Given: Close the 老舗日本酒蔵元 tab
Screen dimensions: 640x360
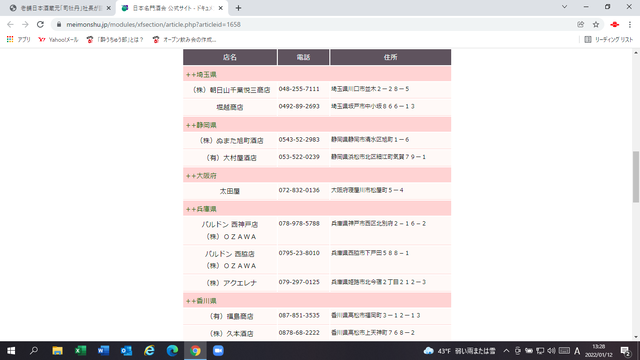Looking at the screenshot, I should pos(109,8).
